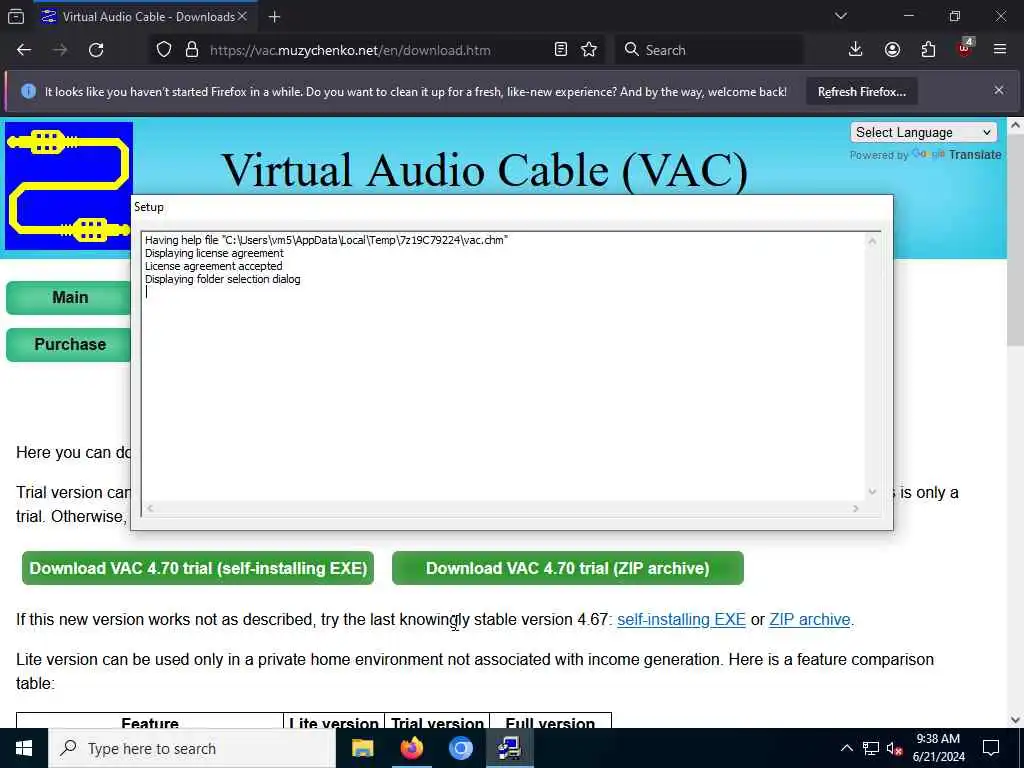The image size is (1024, 768).
Task: Open the notification center icon
Action: click(991, 748)
